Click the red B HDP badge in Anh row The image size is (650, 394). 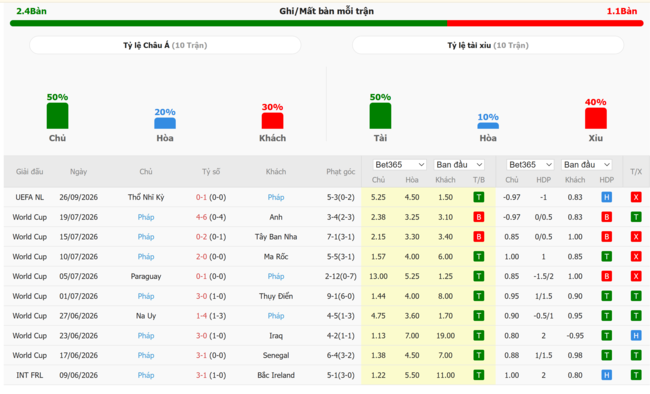(x=606, y=217)
